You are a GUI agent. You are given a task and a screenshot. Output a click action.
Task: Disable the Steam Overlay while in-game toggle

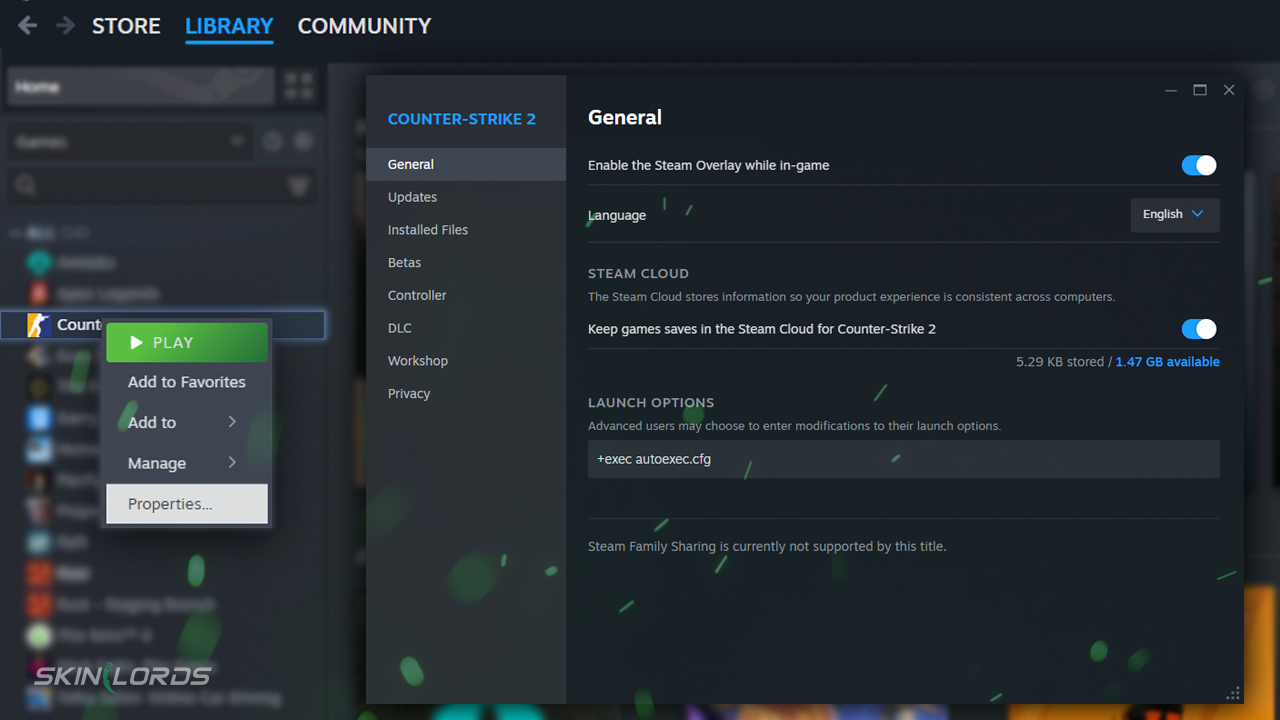coord(1198,166)
